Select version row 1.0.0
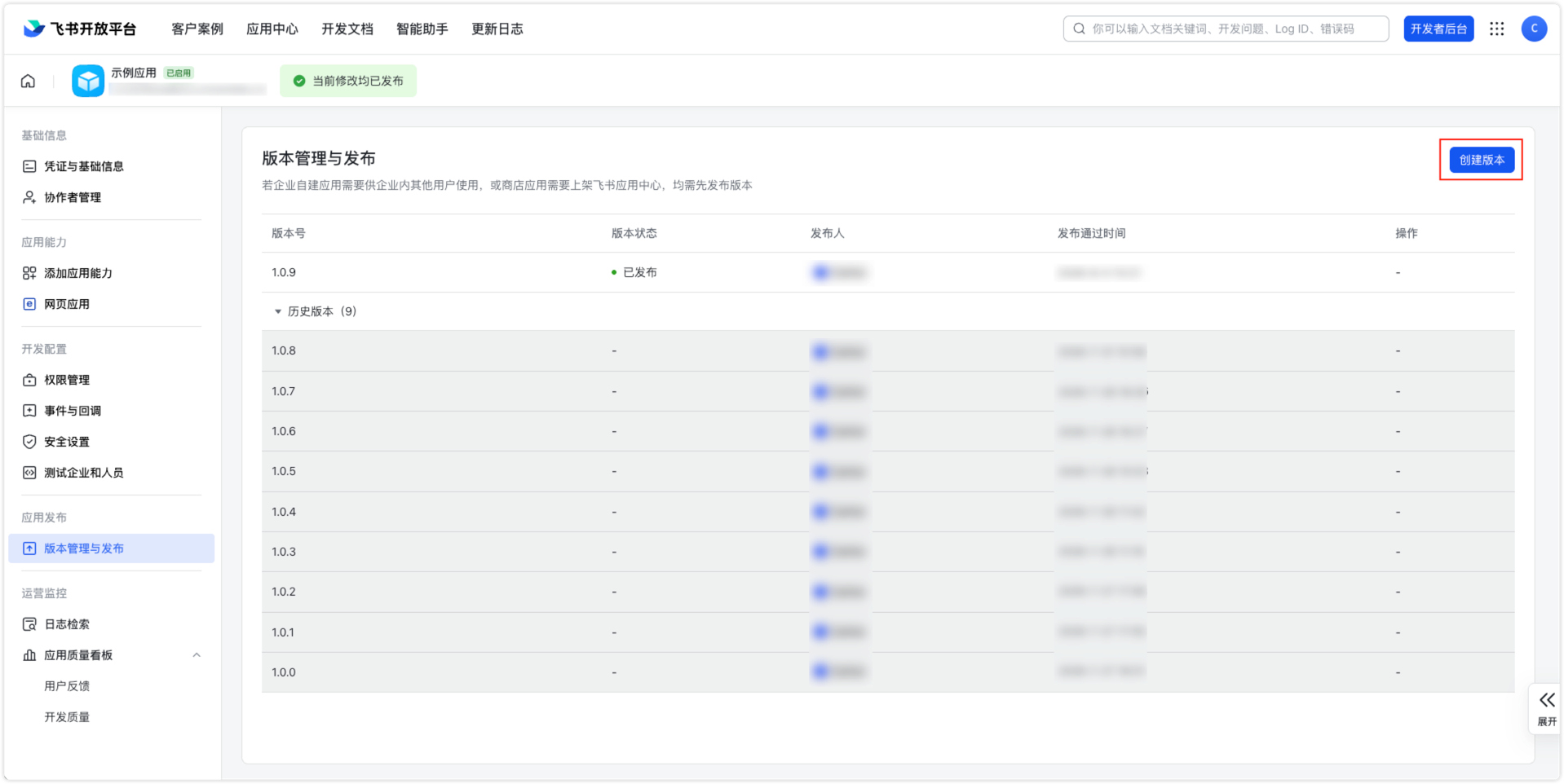This screenshot has height=784, width=1564. [888, 672]
